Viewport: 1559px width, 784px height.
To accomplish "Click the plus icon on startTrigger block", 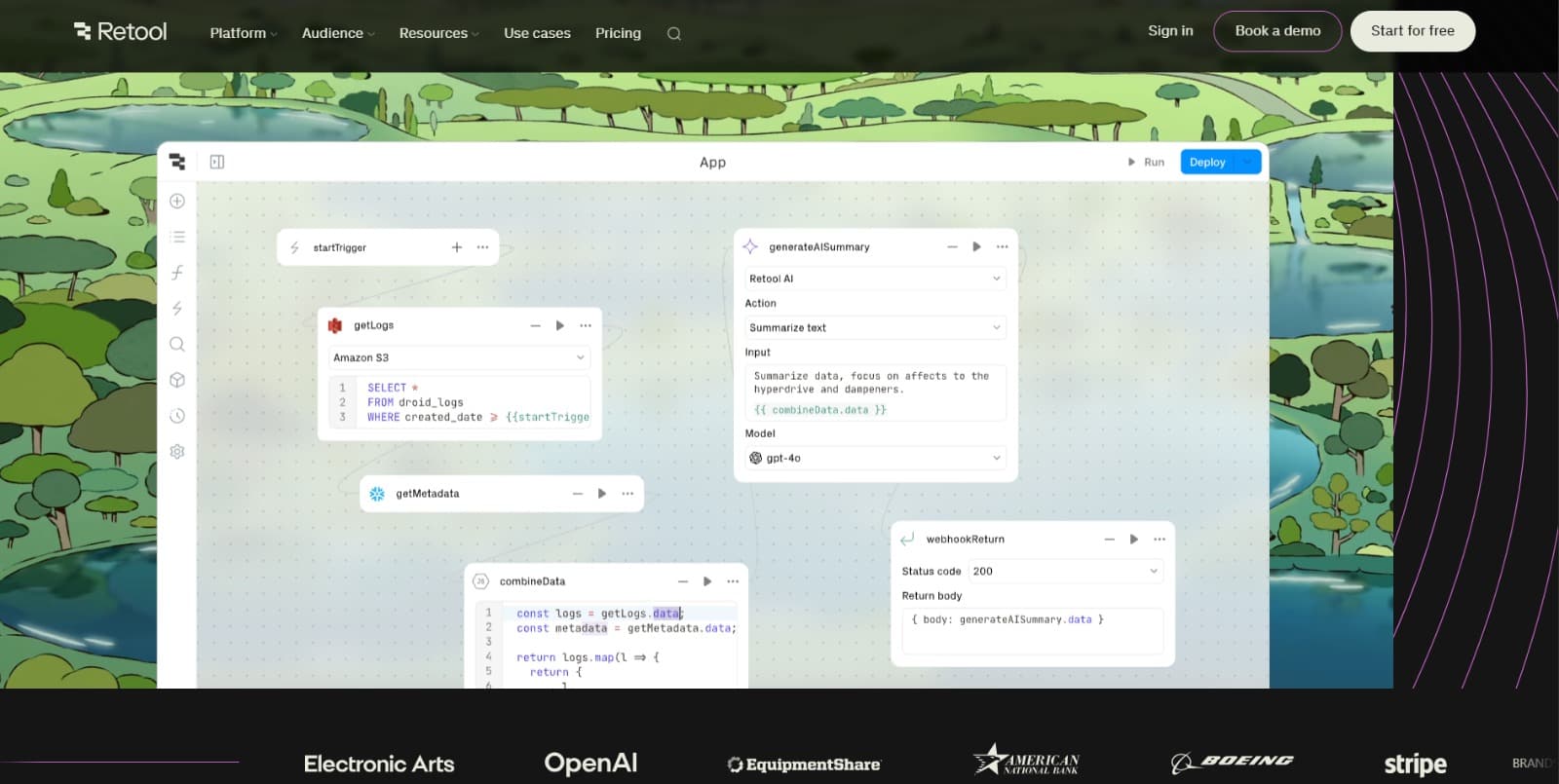I will (457, 247).
